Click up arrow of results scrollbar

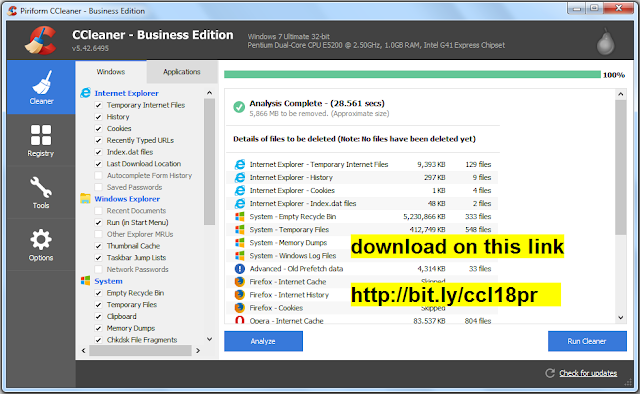tap(621, 94)
